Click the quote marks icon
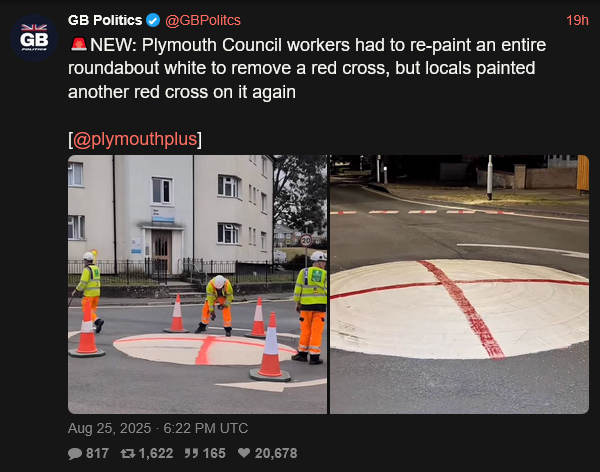 191,454
